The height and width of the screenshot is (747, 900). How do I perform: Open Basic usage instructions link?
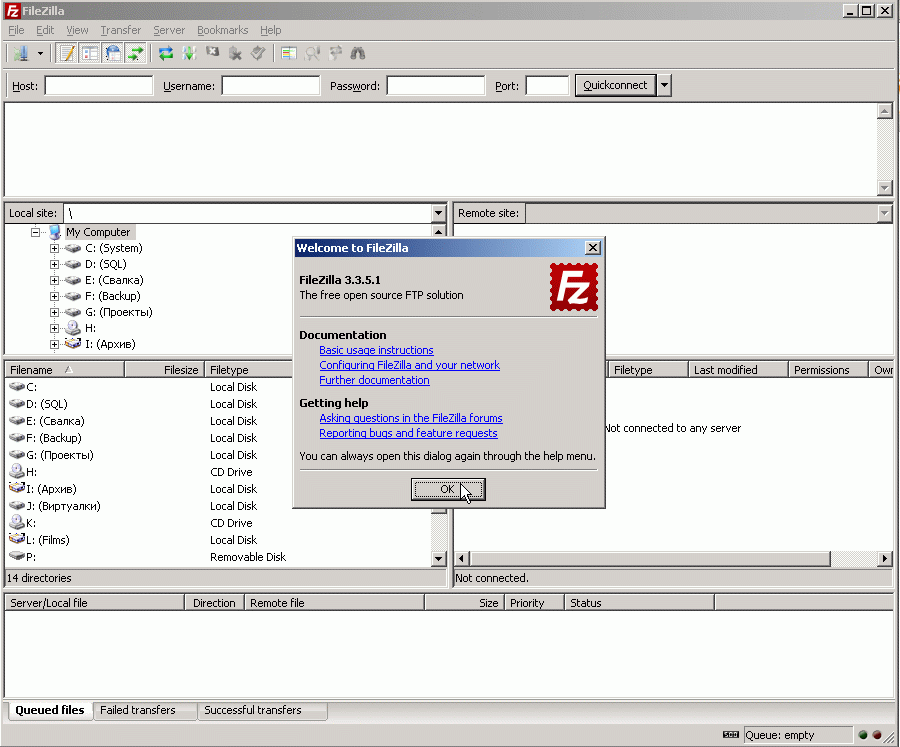[376, 350]
